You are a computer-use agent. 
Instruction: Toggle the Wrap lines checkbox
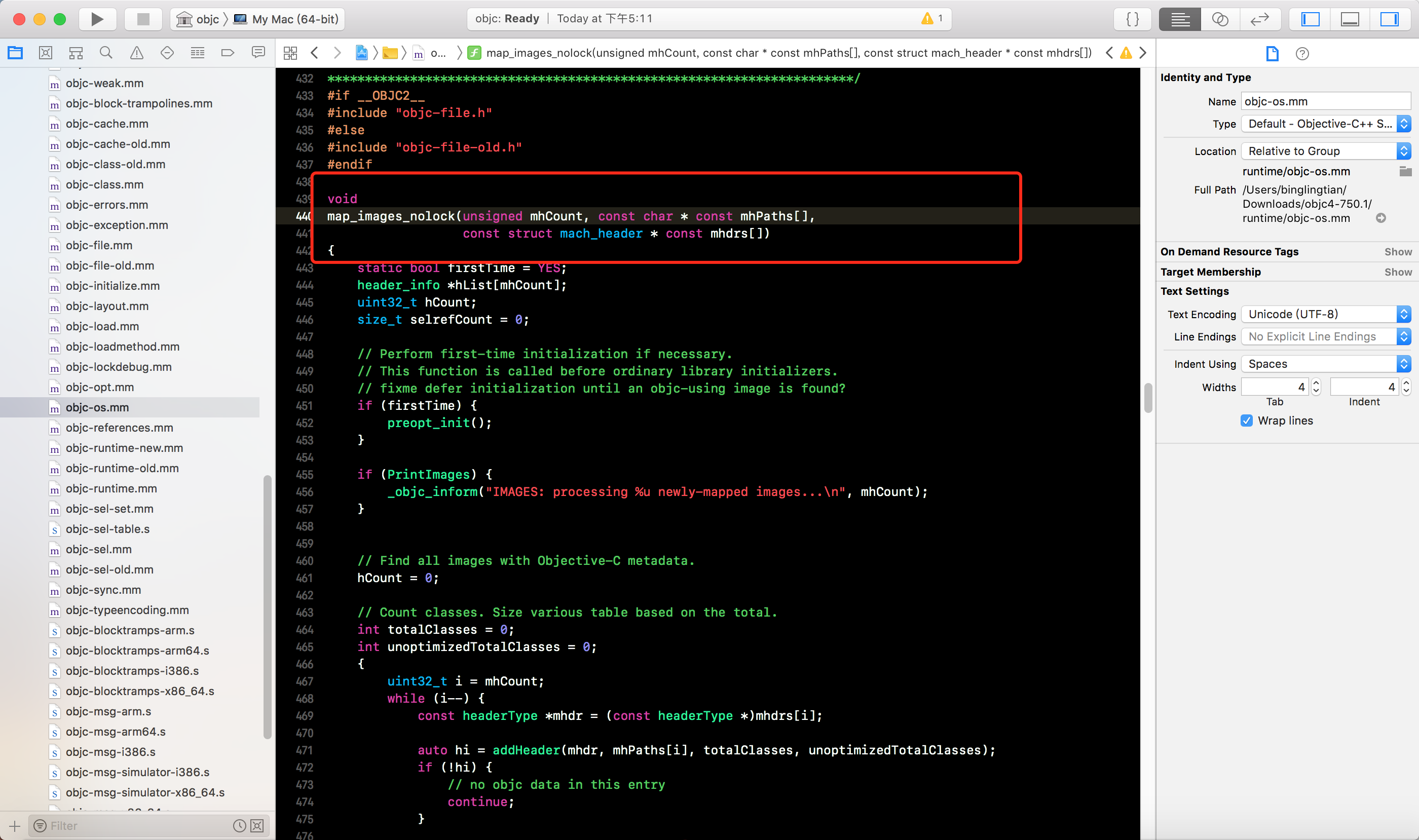1246,421
